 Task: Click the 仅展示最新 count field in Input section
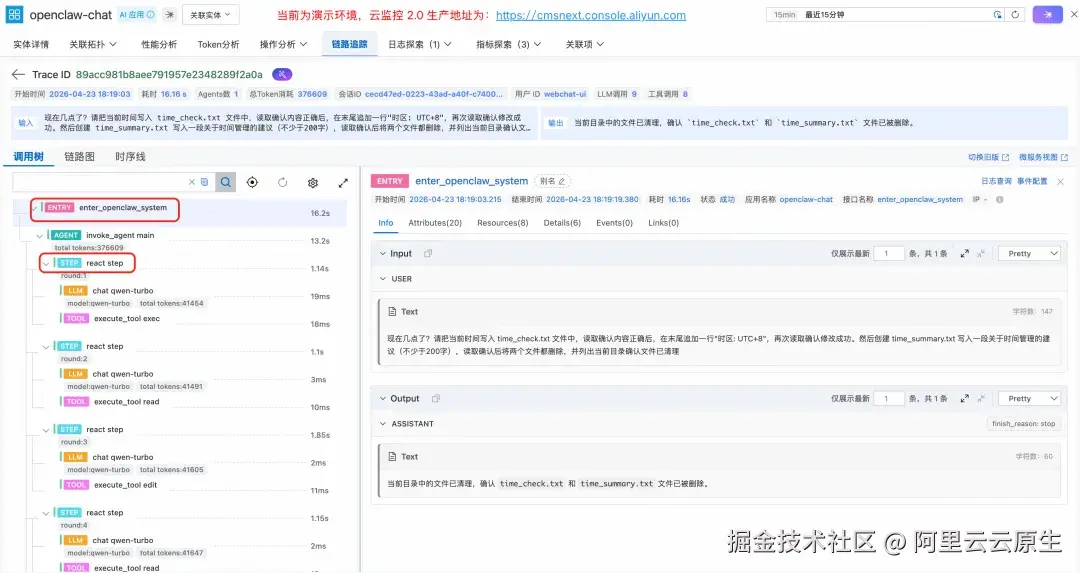pos(889,253)
